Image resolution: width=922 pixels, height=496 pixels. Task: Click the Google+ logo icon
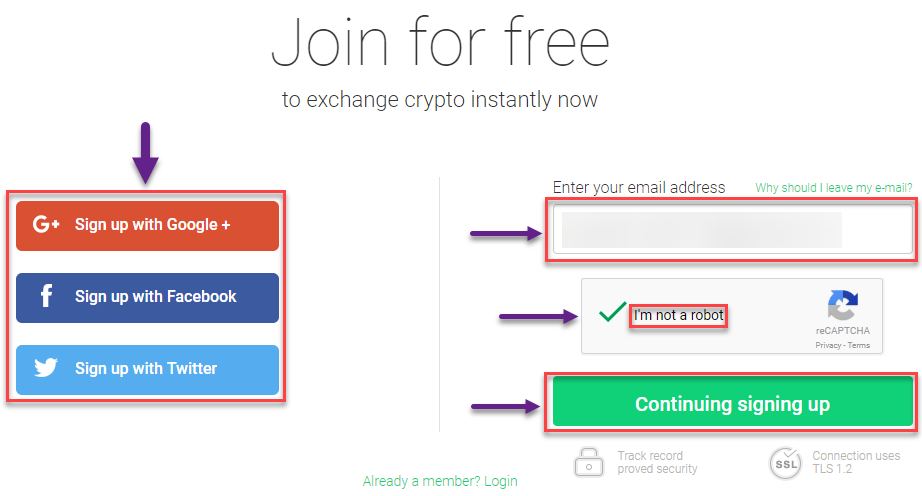pos(46,224)
